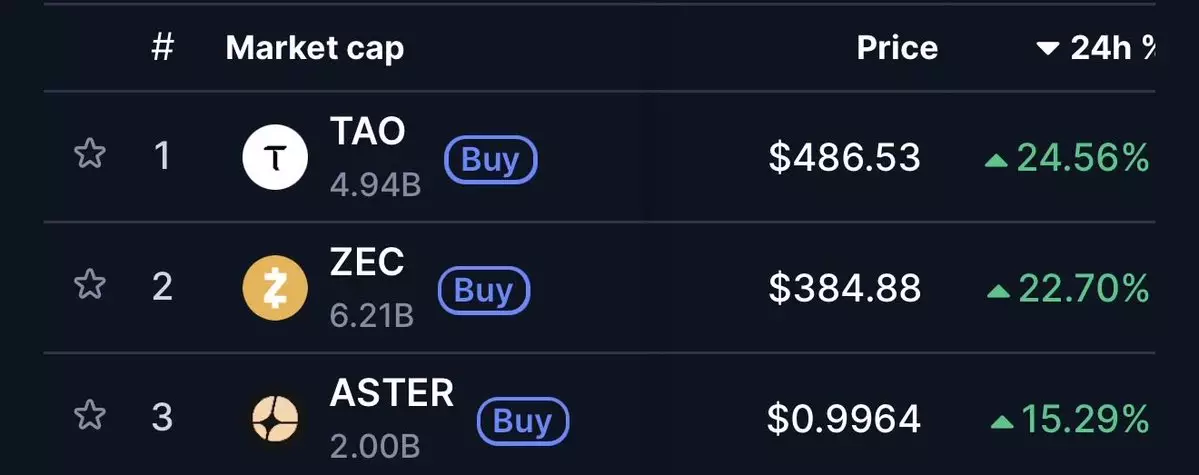Click the ZEC coin logo icon

pyautogui.click(x=276, y=288)
